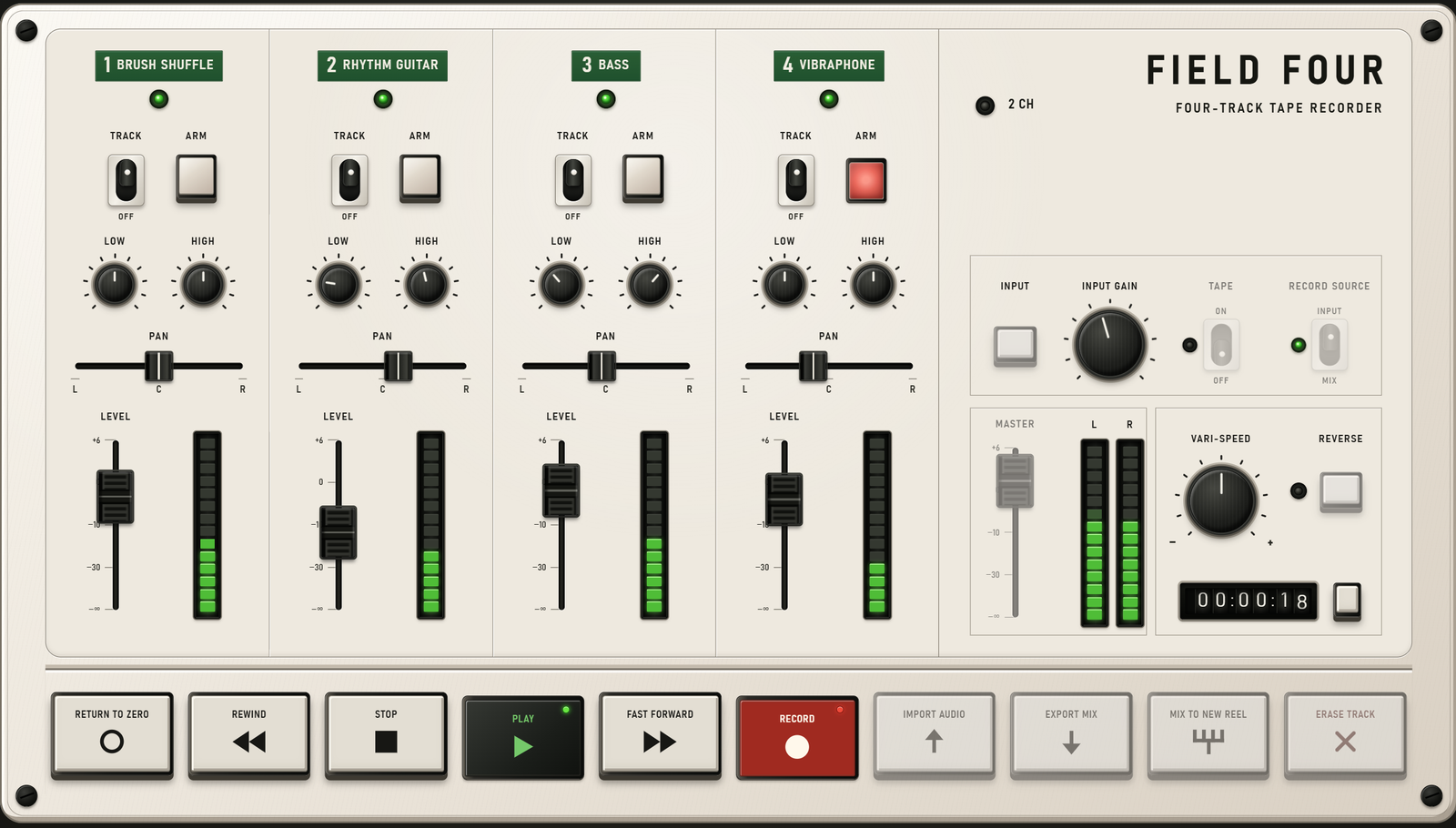Select the 4 Vibraphone track label
Screen dimensions: 1456x828
829,66
